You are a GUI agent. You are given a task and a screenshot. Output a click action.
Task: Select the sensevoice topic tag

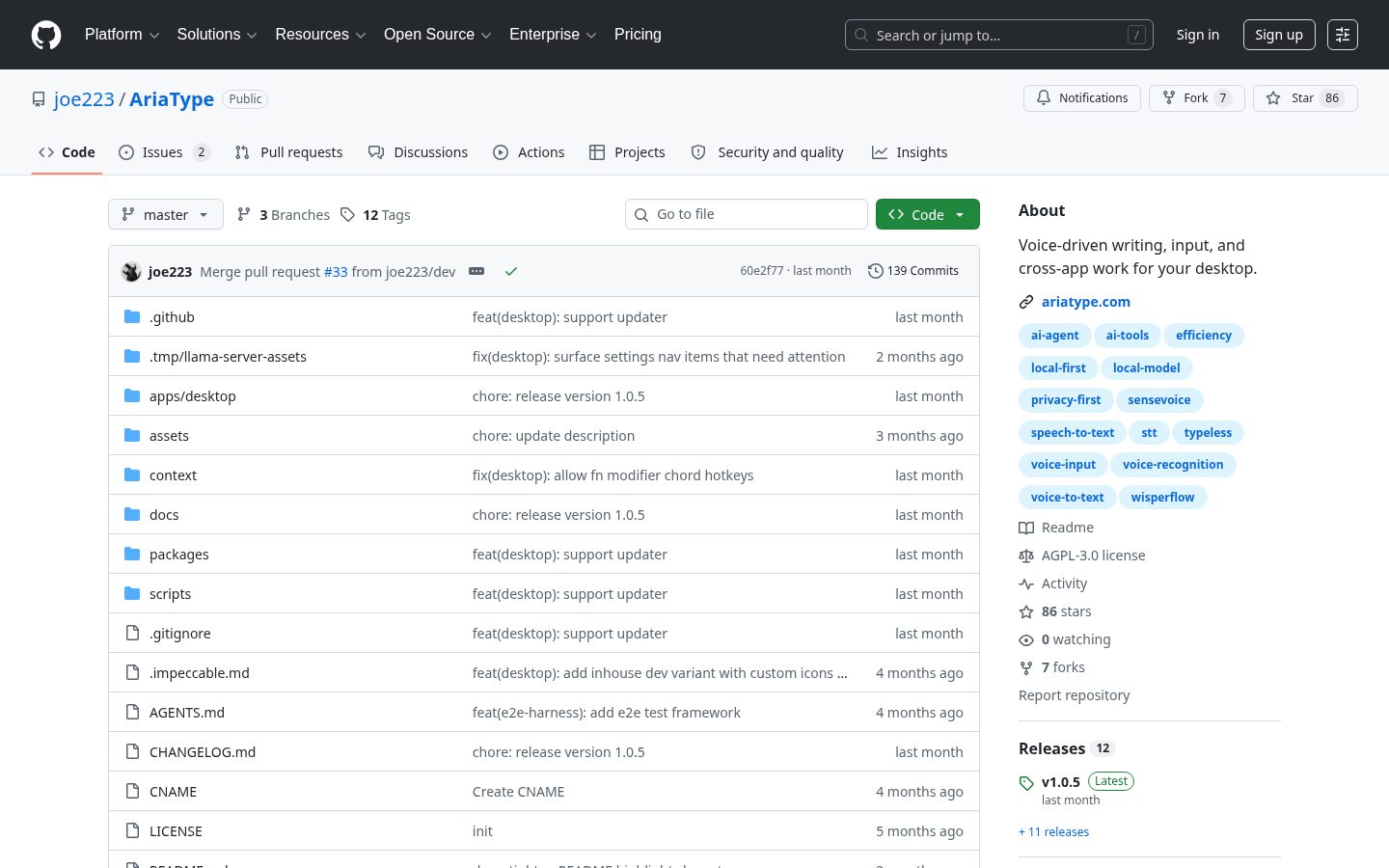pyautogui.click(x=1159, y=400)
